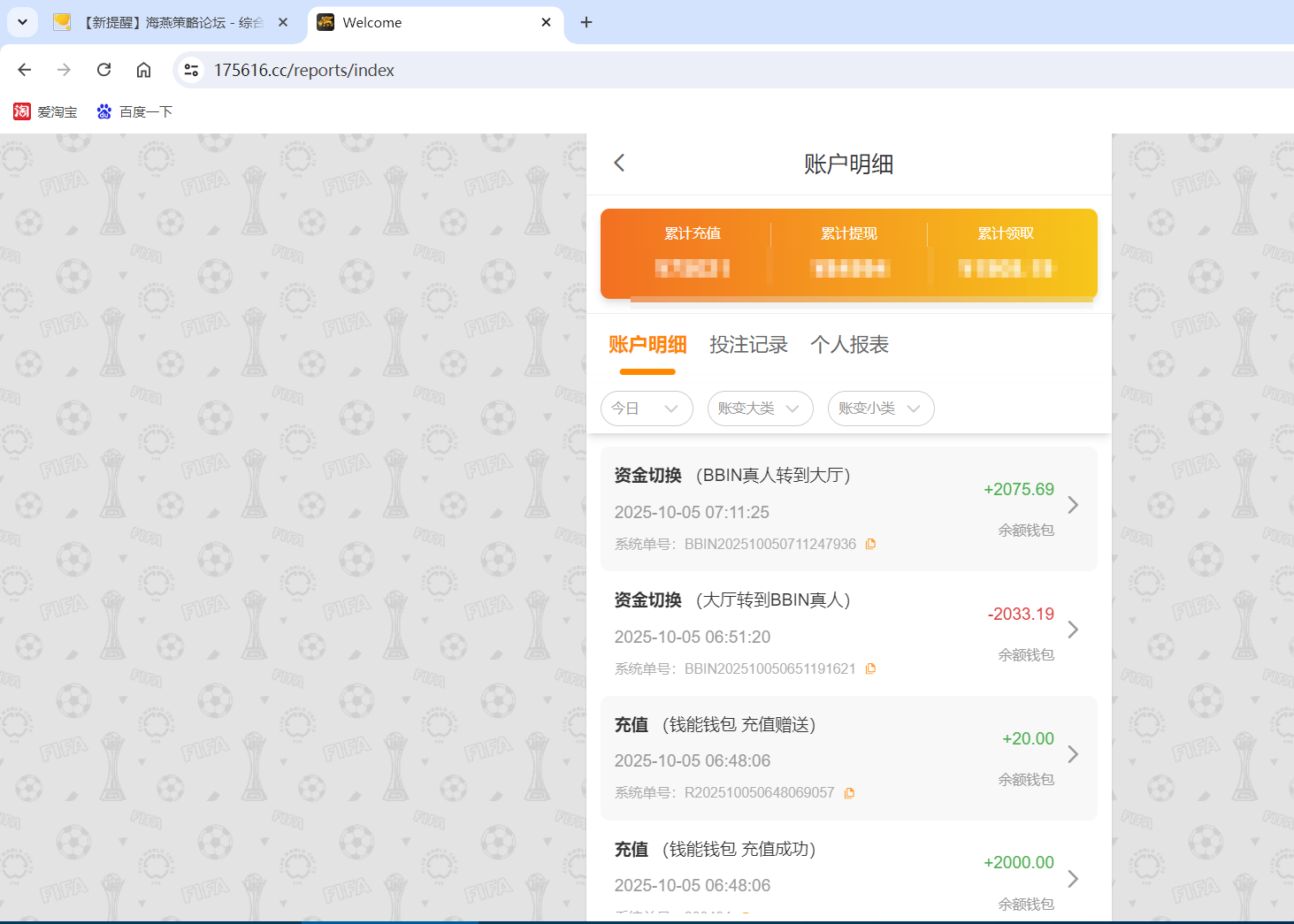The width and height of the screenshot is (1294, 924).
Task: Select the 累计充值 summary figure
Action: [693, 269]
